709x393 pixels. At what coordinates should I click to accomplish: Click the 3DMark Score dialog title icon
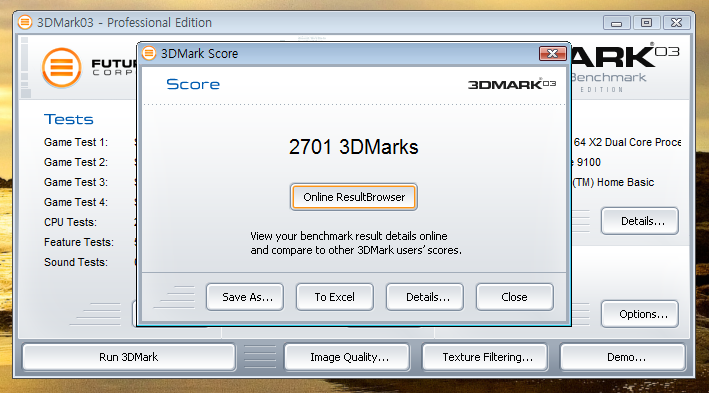pyautogui.click(x=149, y=53)
